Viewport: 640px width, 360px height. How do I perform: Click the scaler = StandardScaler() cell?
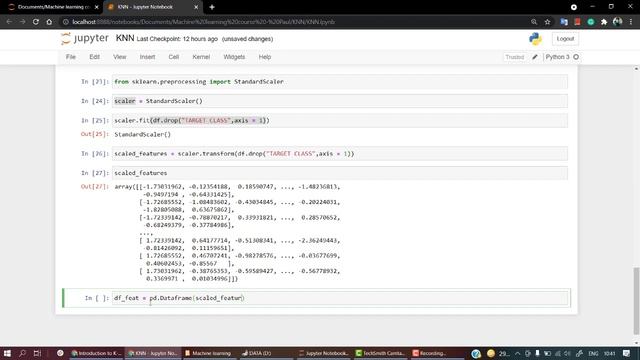tap(340, 101)
